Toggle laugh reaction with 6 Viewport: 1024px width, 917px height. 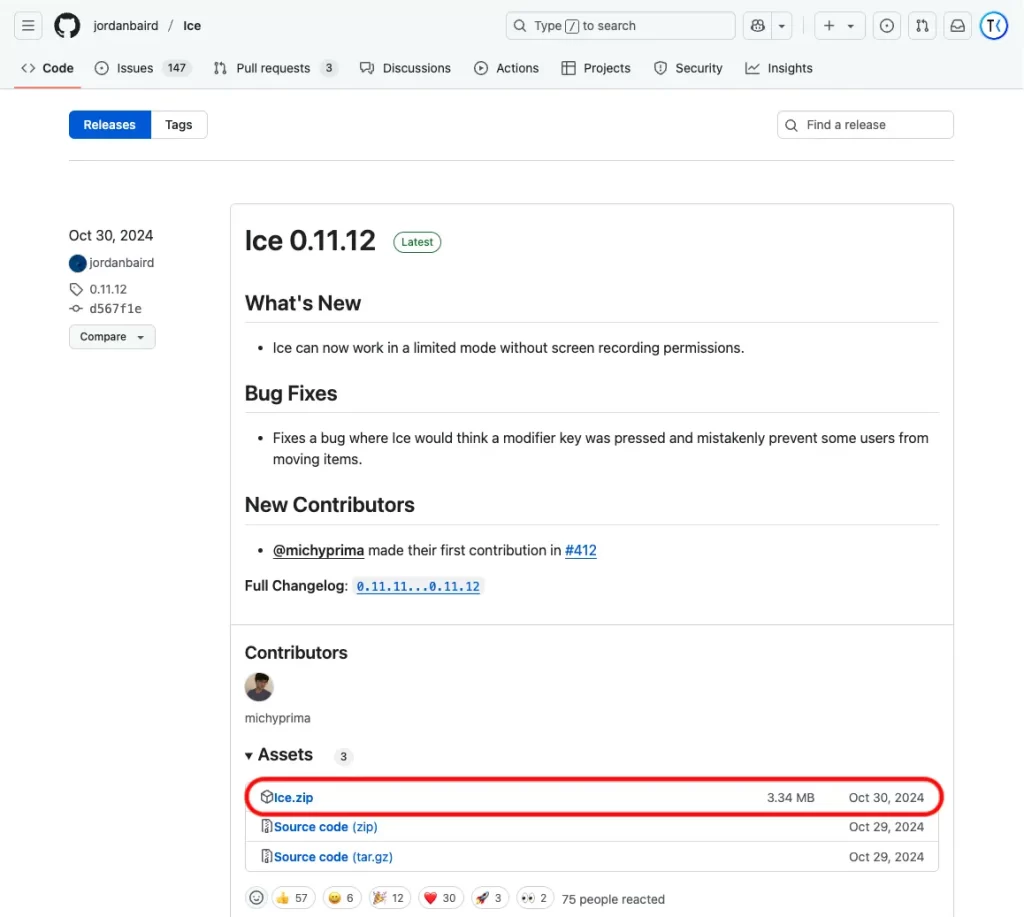(342, 898)
